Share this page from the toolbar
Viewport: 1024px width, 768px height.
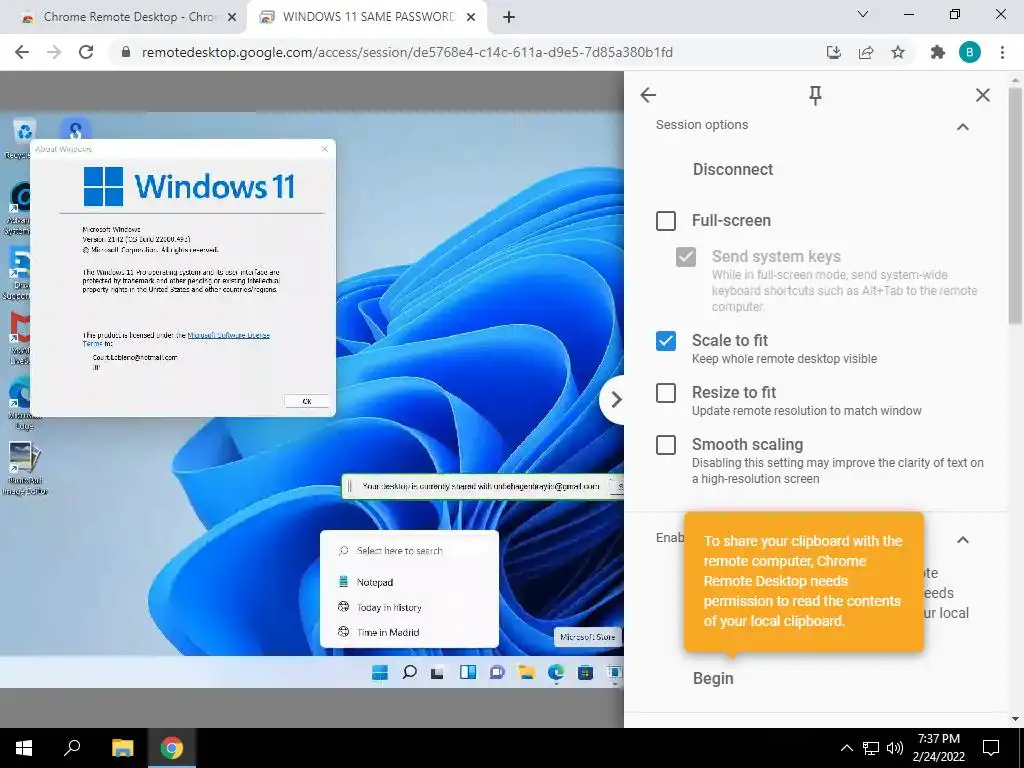click(x=866, y=52)
